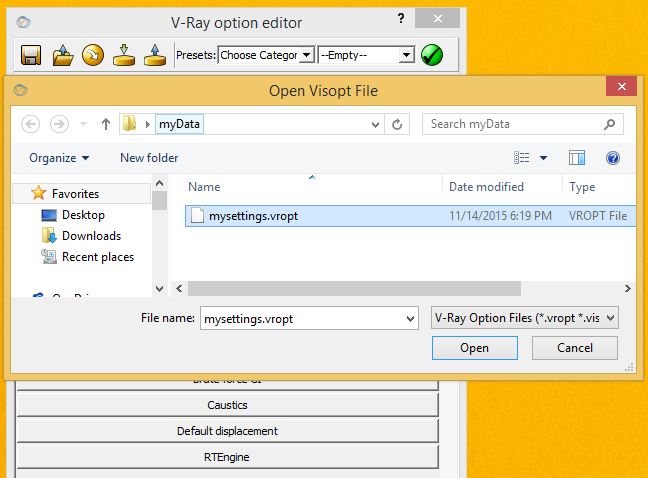Click the V-Ray option editor help question mark
This screenshot has width=648, height=478.
400,18
